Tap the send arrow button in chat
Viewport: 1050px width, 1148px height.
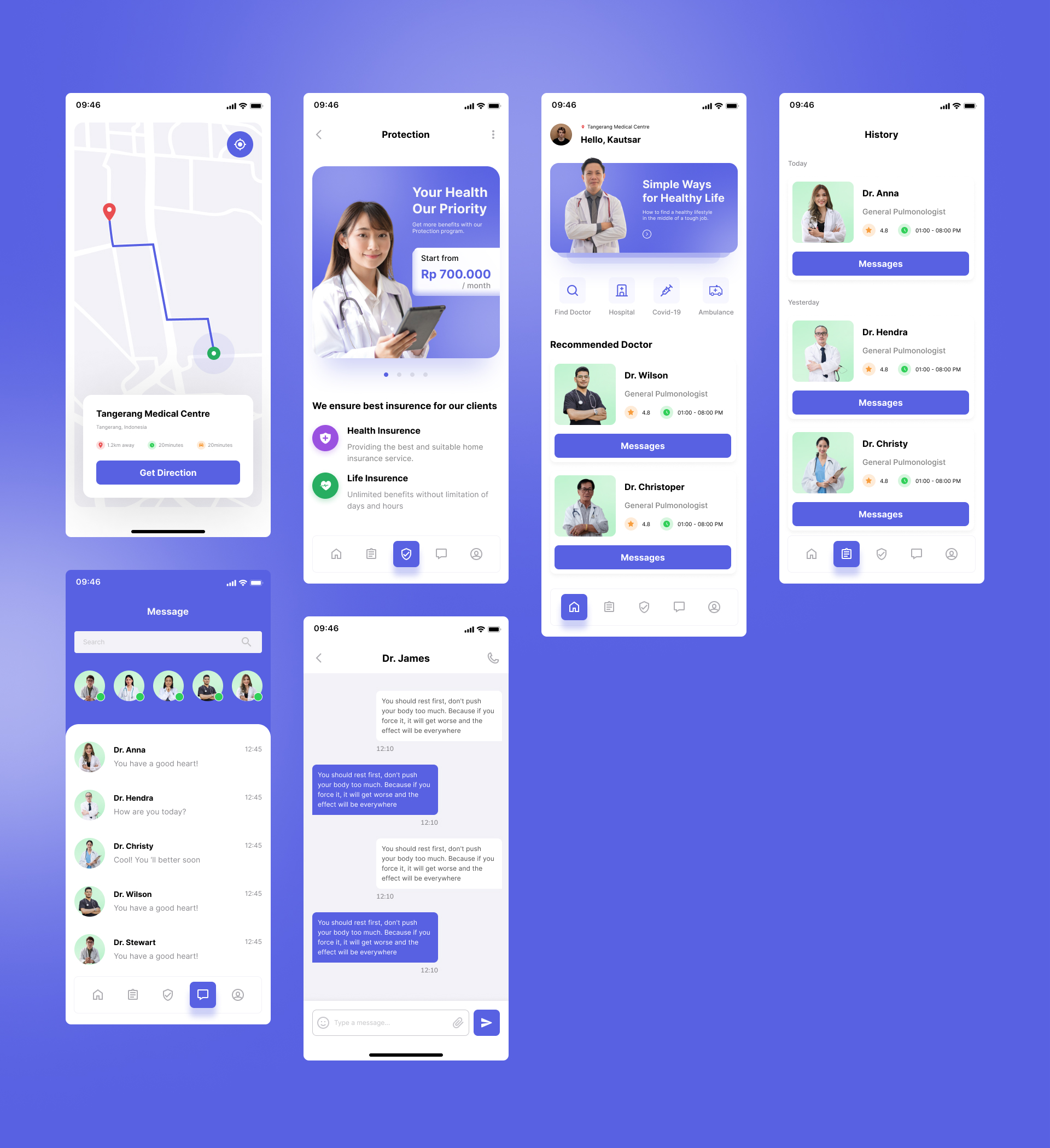[487, 1022]
